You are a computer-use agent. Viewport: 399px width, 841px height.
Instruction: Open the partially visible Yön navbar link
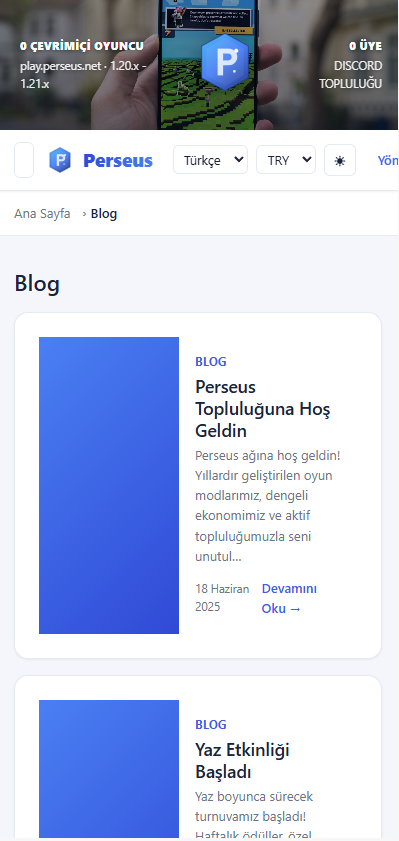pyautogui.click(x=388, y=160)
